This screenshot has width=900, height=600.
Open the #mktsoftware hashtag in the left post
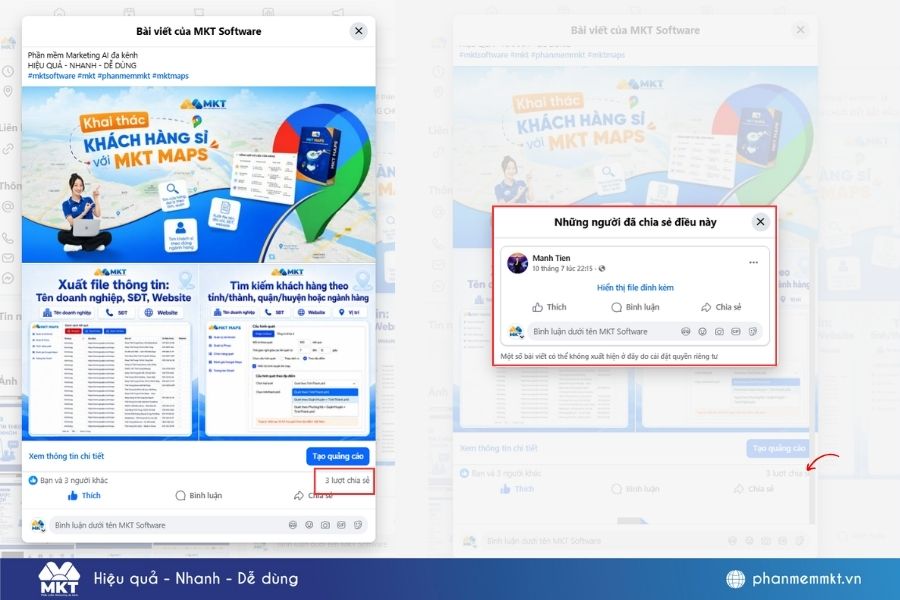pyautogui.click(x=52, y=76)
